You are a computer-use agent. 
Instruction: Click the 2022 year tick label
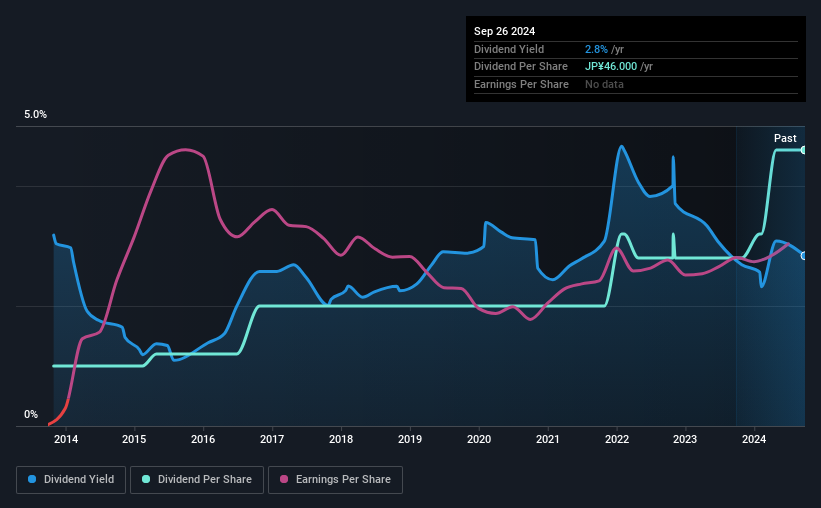point(617,439)
